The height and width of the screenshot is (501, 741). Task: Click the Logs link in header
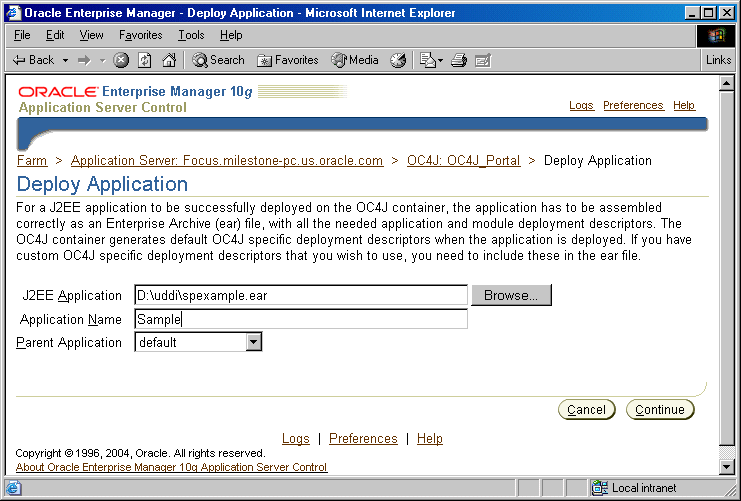click(x=581, y=105)
